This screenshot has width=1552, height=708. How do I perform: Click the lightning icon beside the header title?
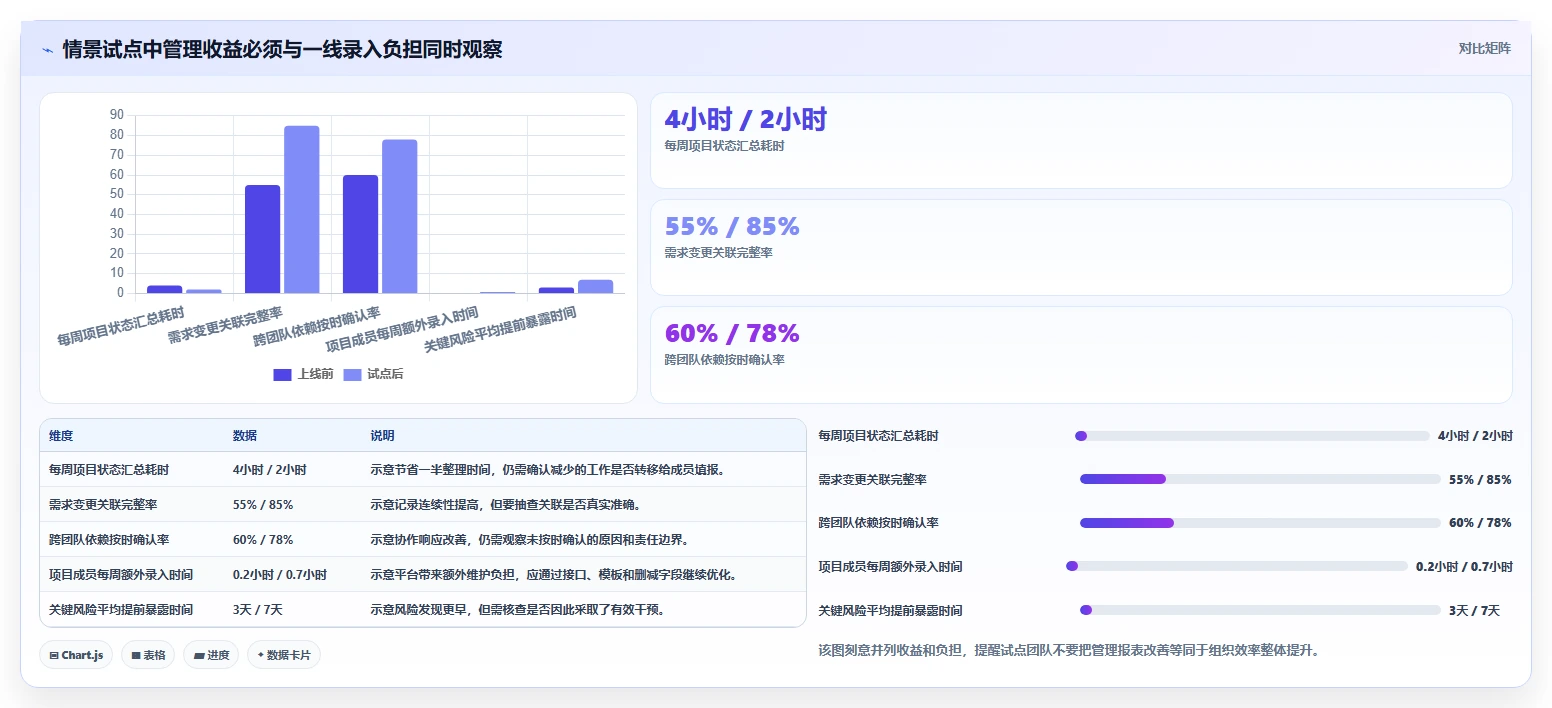(47, 49)
